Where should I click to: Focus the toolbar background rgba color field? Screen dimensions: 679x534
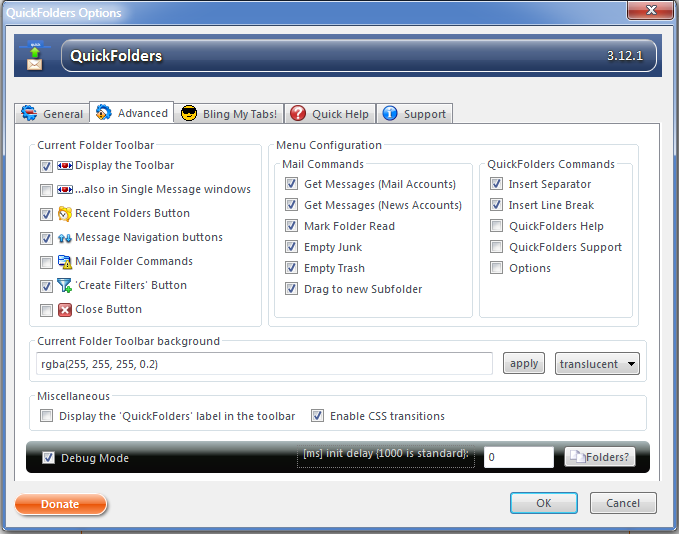265,364
